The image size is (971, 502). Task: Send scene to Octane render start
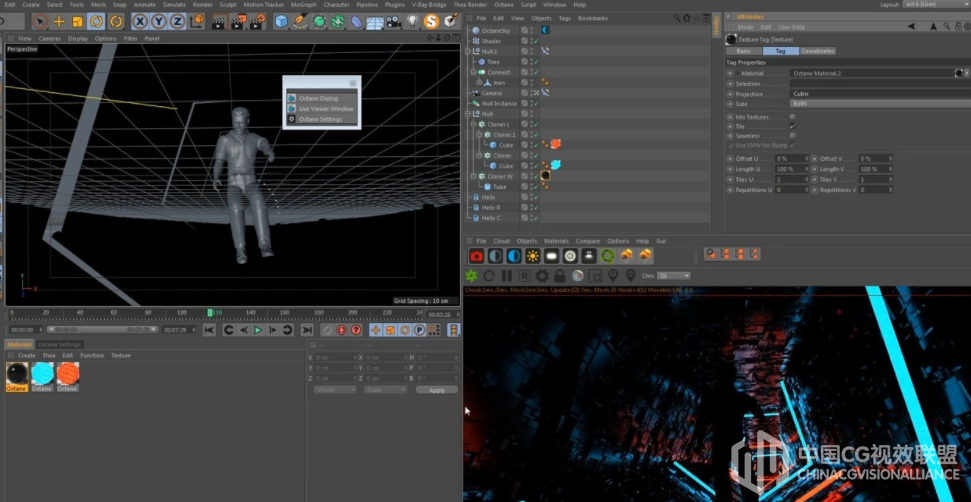click(x=472, y=275)
